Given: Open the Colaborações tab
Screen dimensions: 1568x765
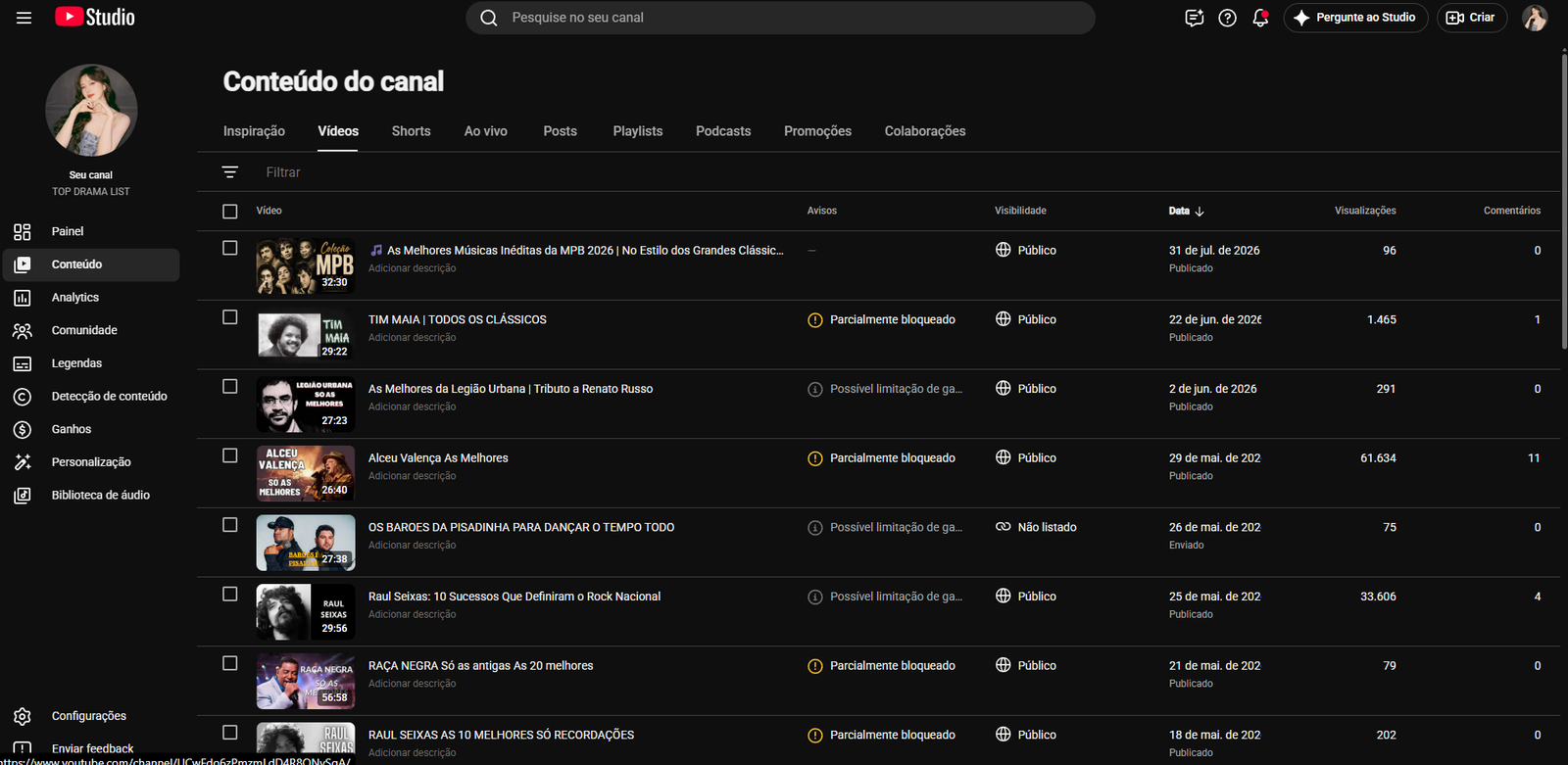Looking at the screenshot, I should click(925, 131).
